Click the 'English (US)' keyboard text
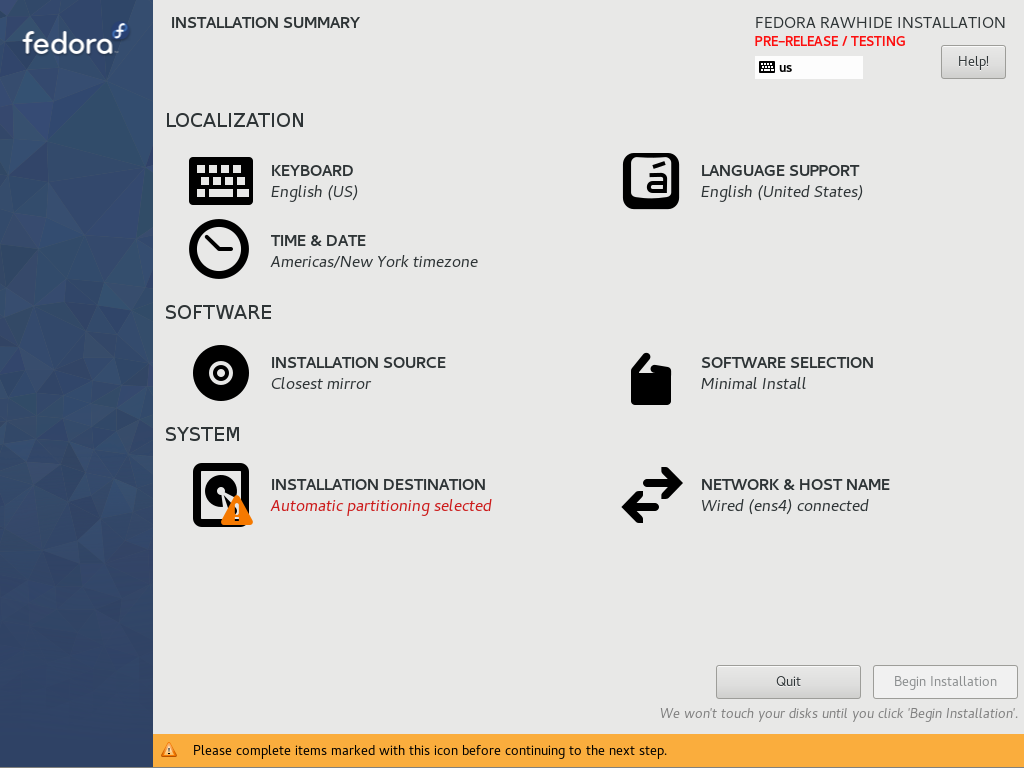1024x768 pixels. [314, 192]
